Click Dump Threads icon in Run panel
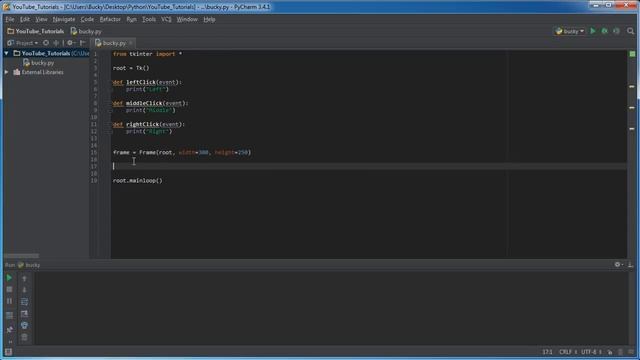Image resolution: width=640 pixels, height=360 pixels. click(x=9, y=316)
